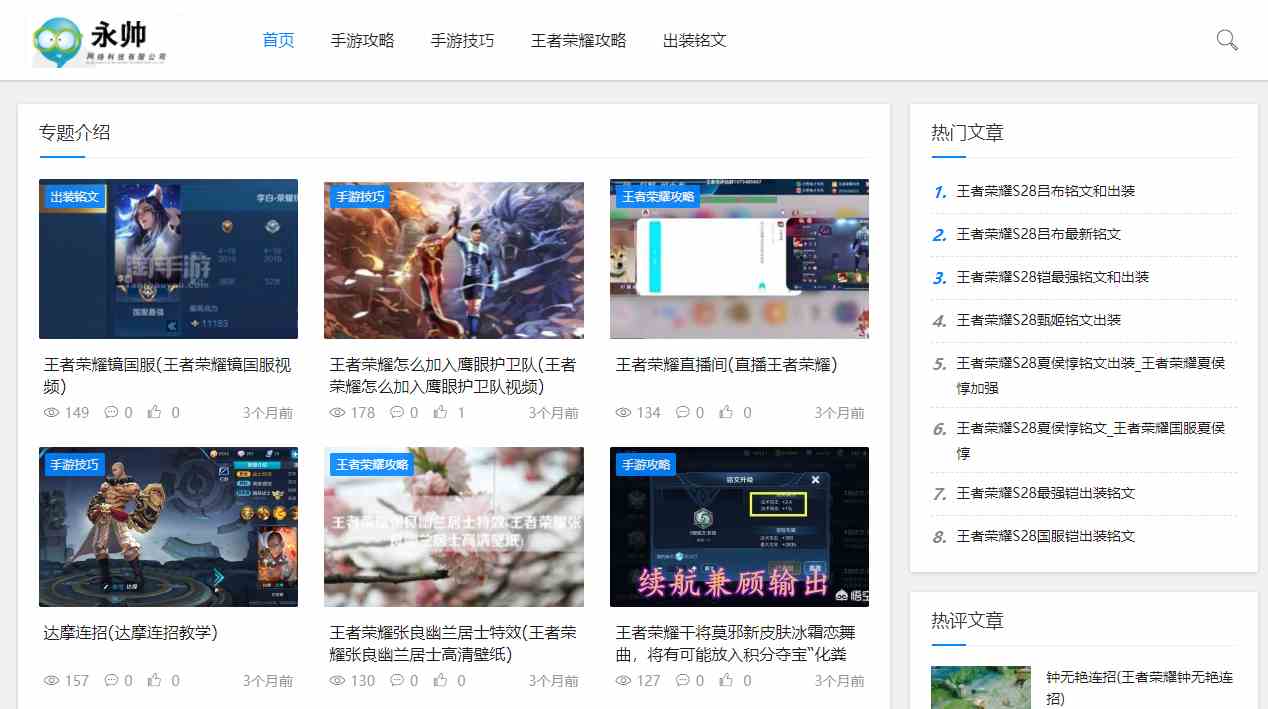This screenshot has height=709, width=1268.
Task: Open 王者荣耀攻略 navigation menu item
Action: tap(578, 41)
